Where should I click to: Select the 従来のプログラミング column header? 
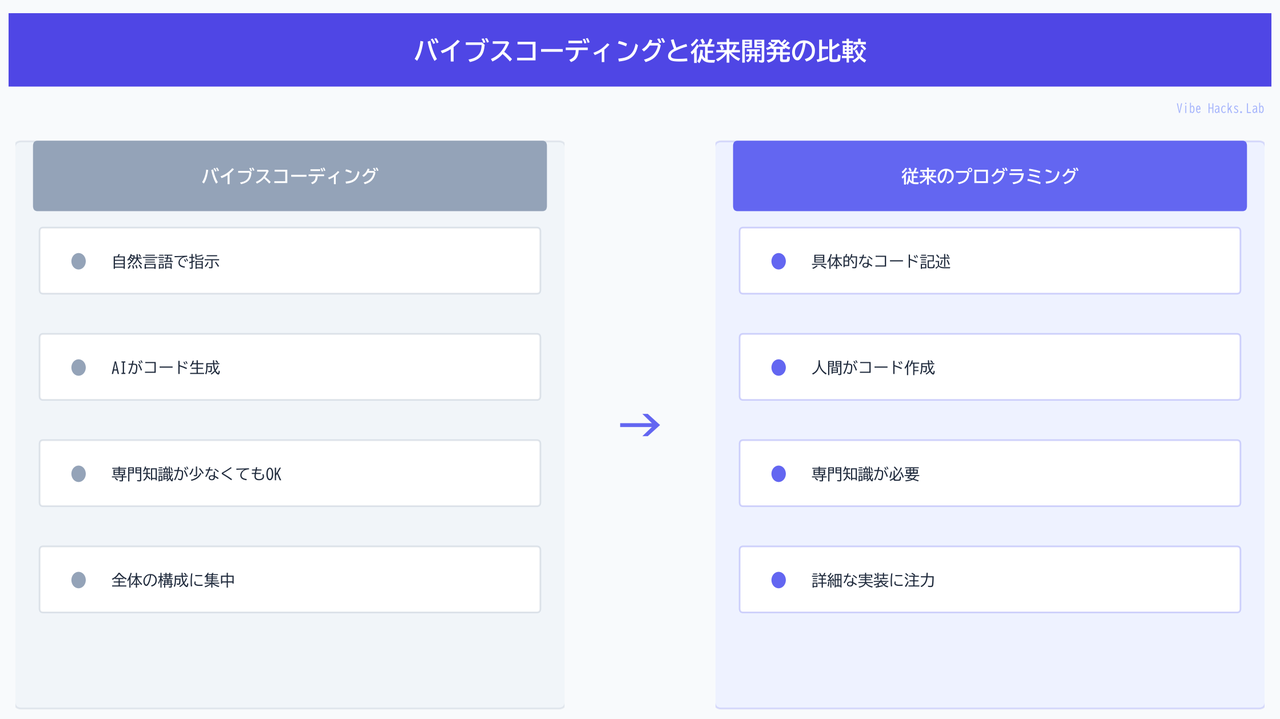(990, 176)
